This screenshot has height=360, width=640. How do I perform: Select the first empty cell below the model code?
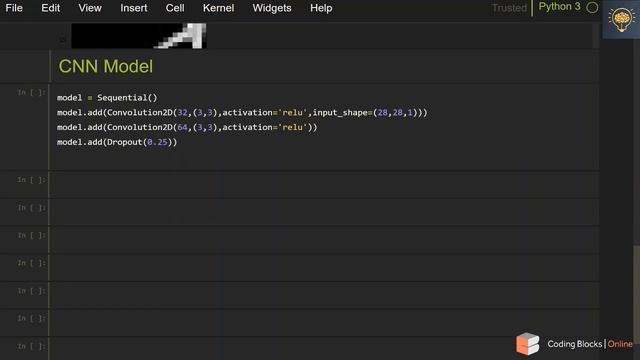(x=324, y=184)
